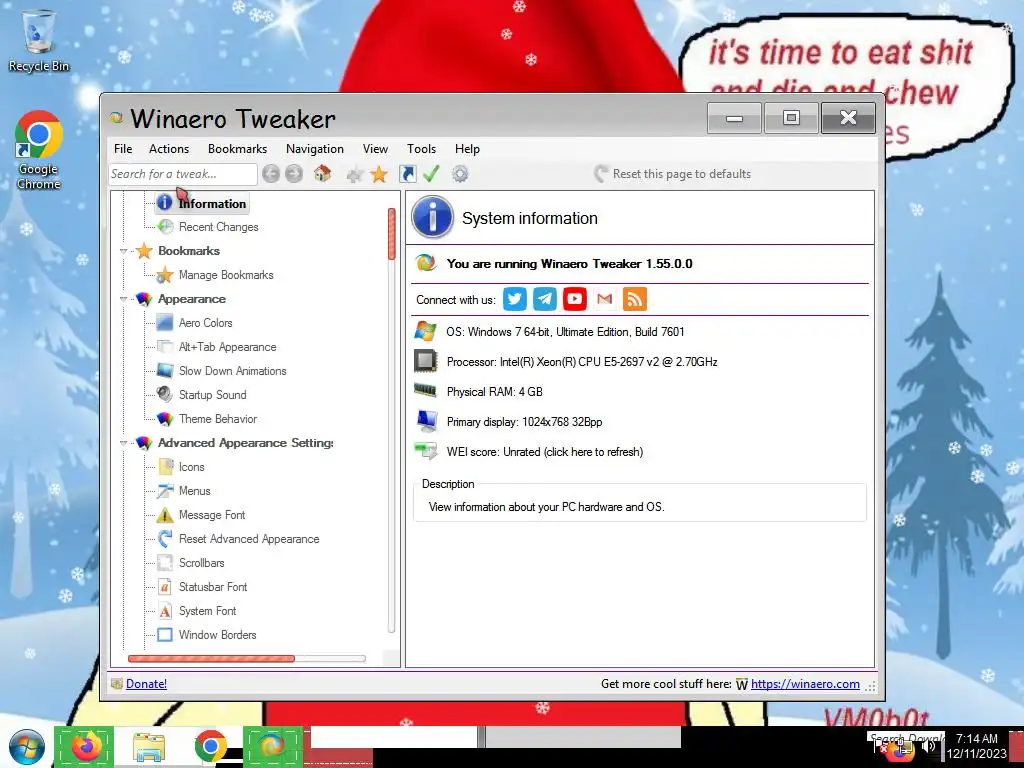Click the tree horizontal scrollbar thumb

(x=212, y=658)
